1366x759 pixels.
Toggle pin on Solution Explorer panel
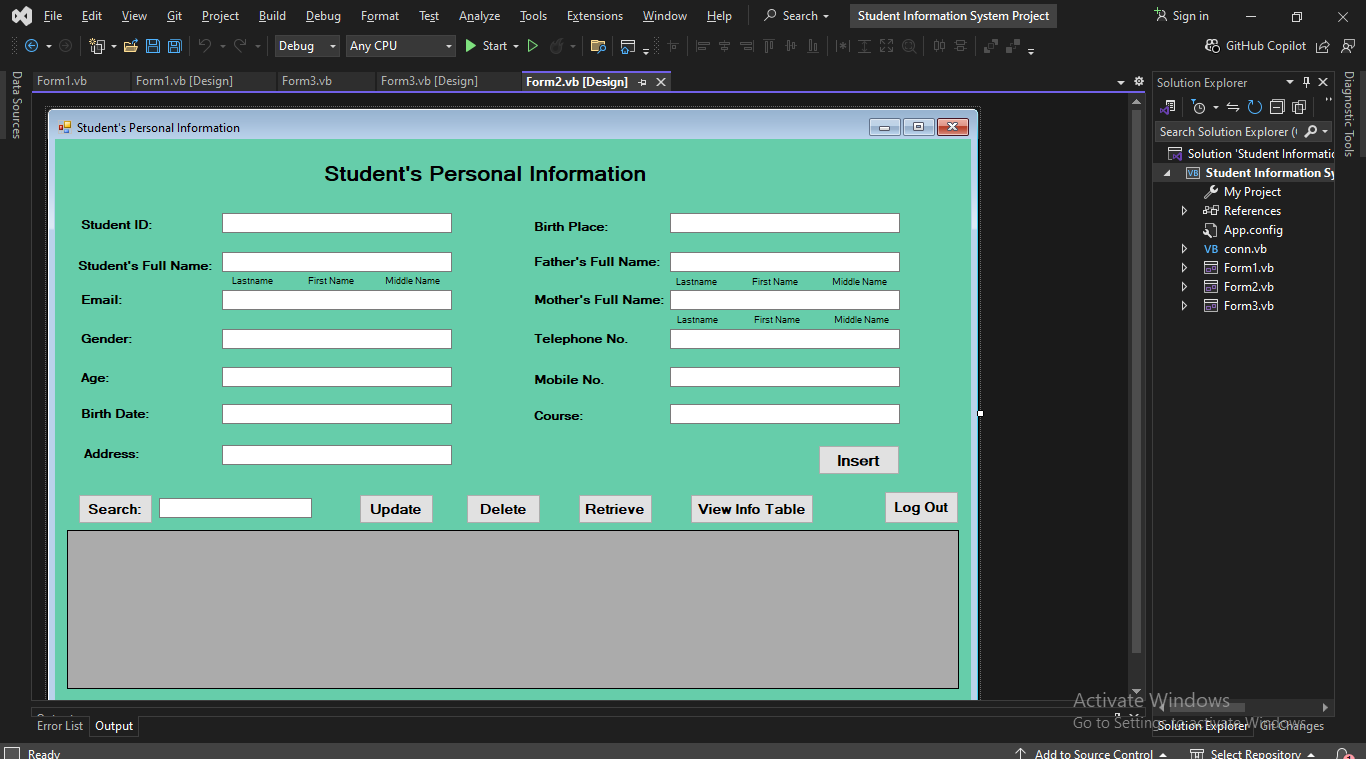(x=1306, y=83)
